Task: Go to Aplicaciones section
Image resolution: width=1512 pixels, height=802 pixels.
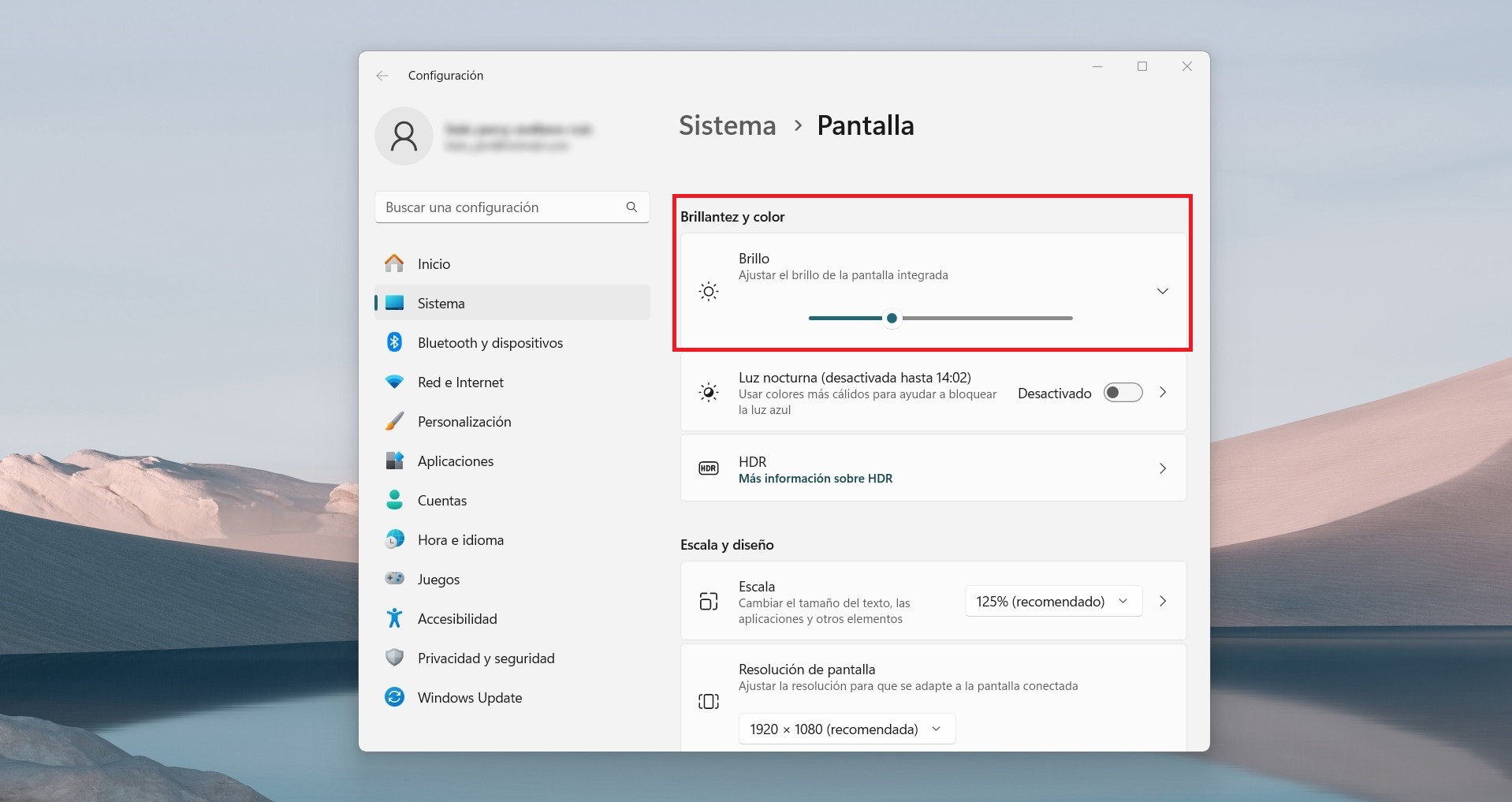Action: coord(512,461)
